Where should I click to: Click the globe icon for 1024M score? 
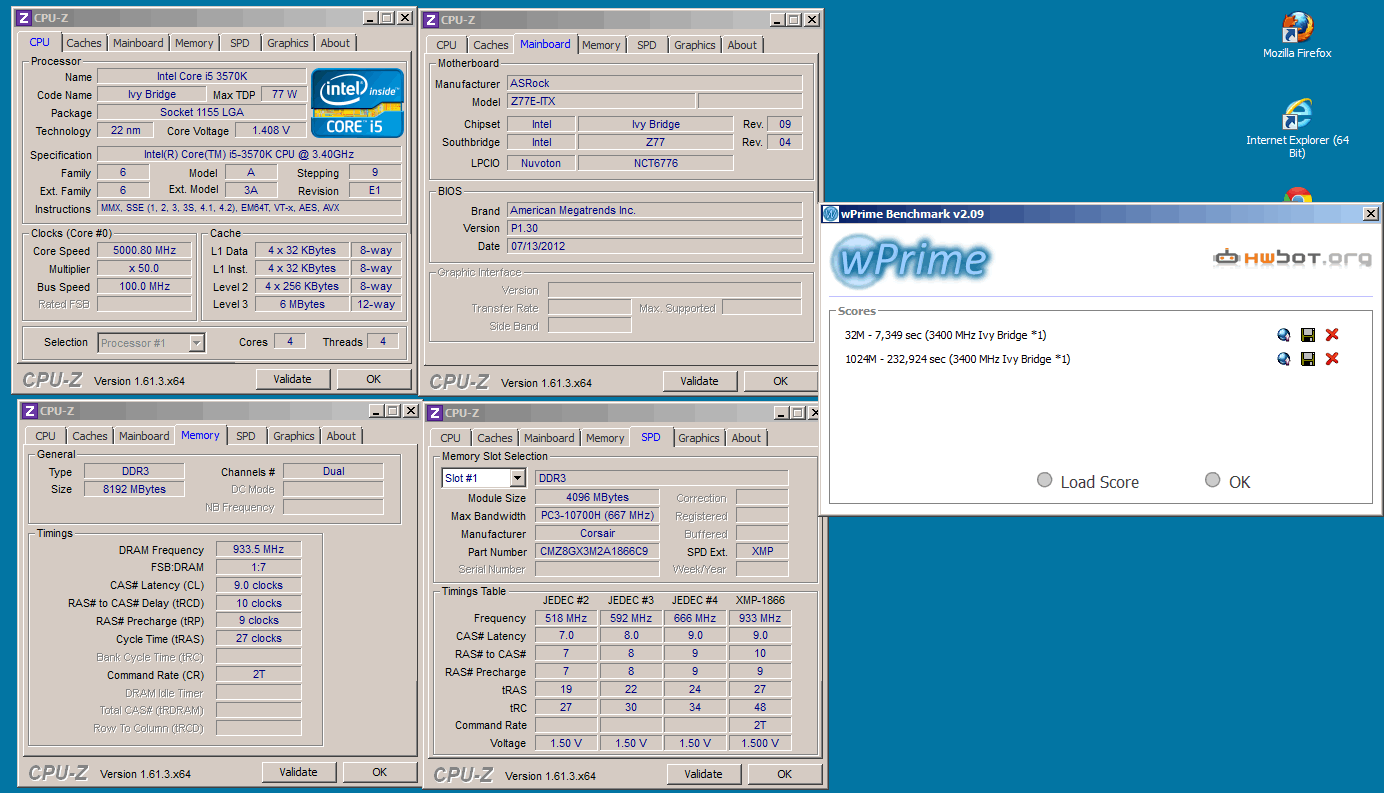[x=1284, y=359]
